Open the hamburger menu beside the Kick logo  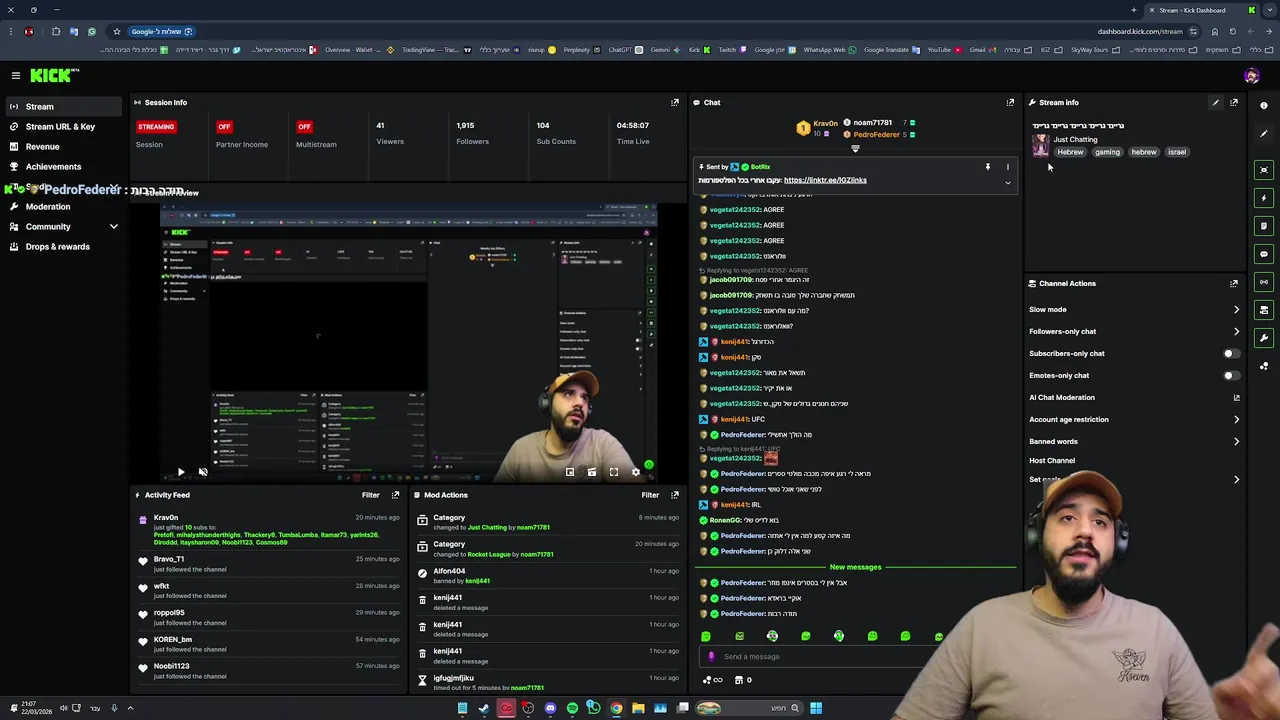coord(16,75)
